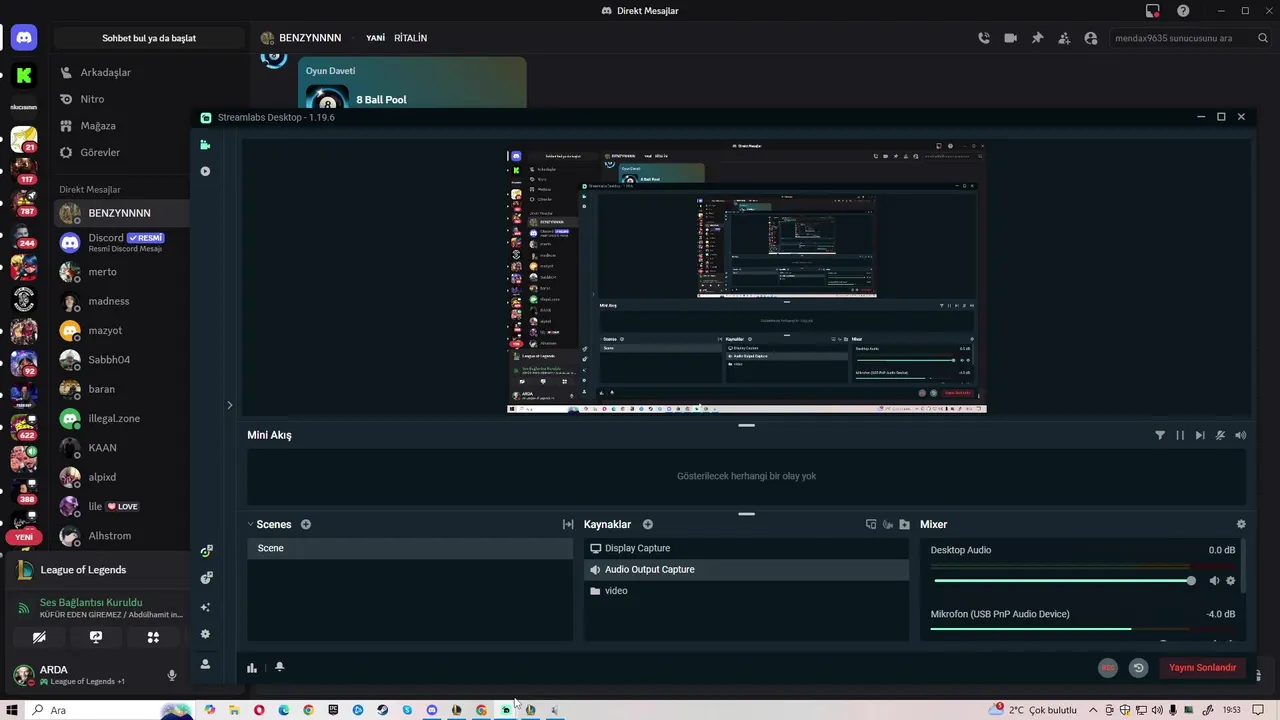The image size is (1280, 720).
Task: Open the video folder source
Action: pos(746,591)
